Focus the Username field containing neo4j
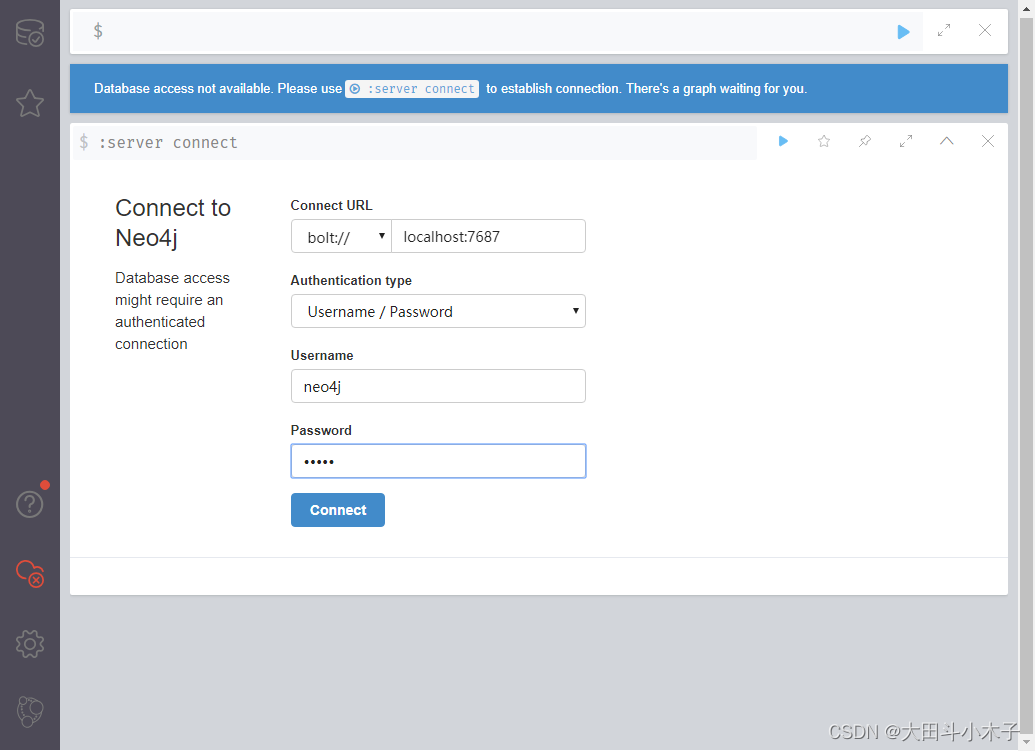Viewport: 1035px width, 751px height. click(x=438, y=386)
